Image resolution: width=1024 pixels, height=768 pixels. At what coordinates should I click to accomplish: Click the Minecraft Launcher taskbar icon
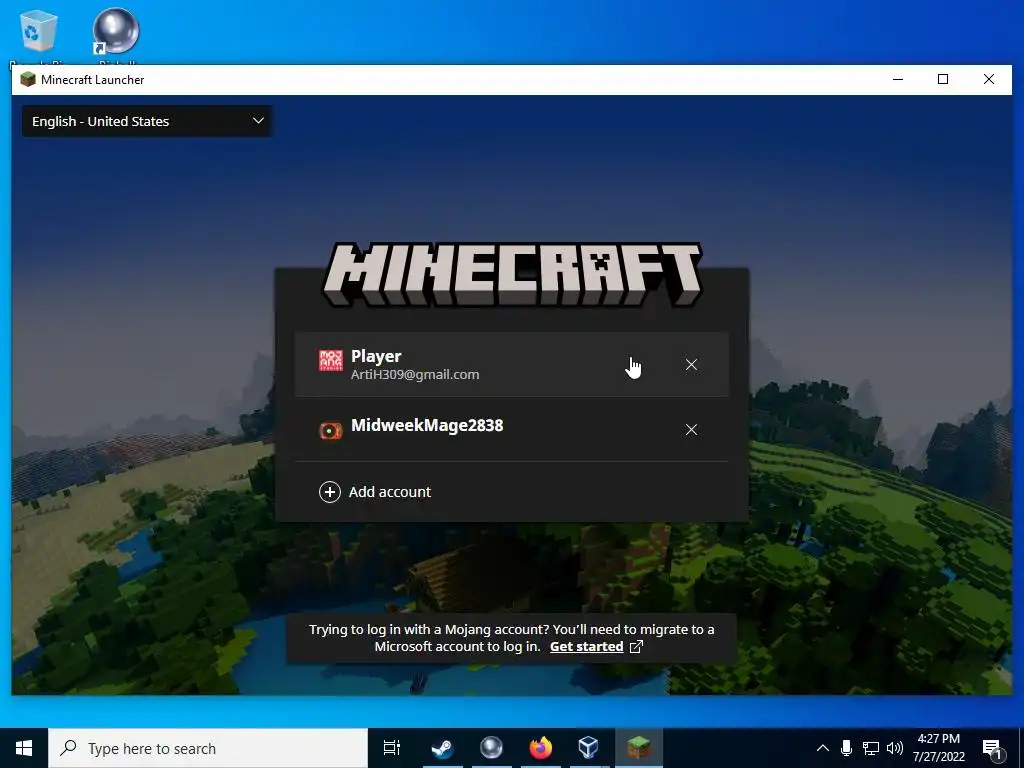point(639,748)
